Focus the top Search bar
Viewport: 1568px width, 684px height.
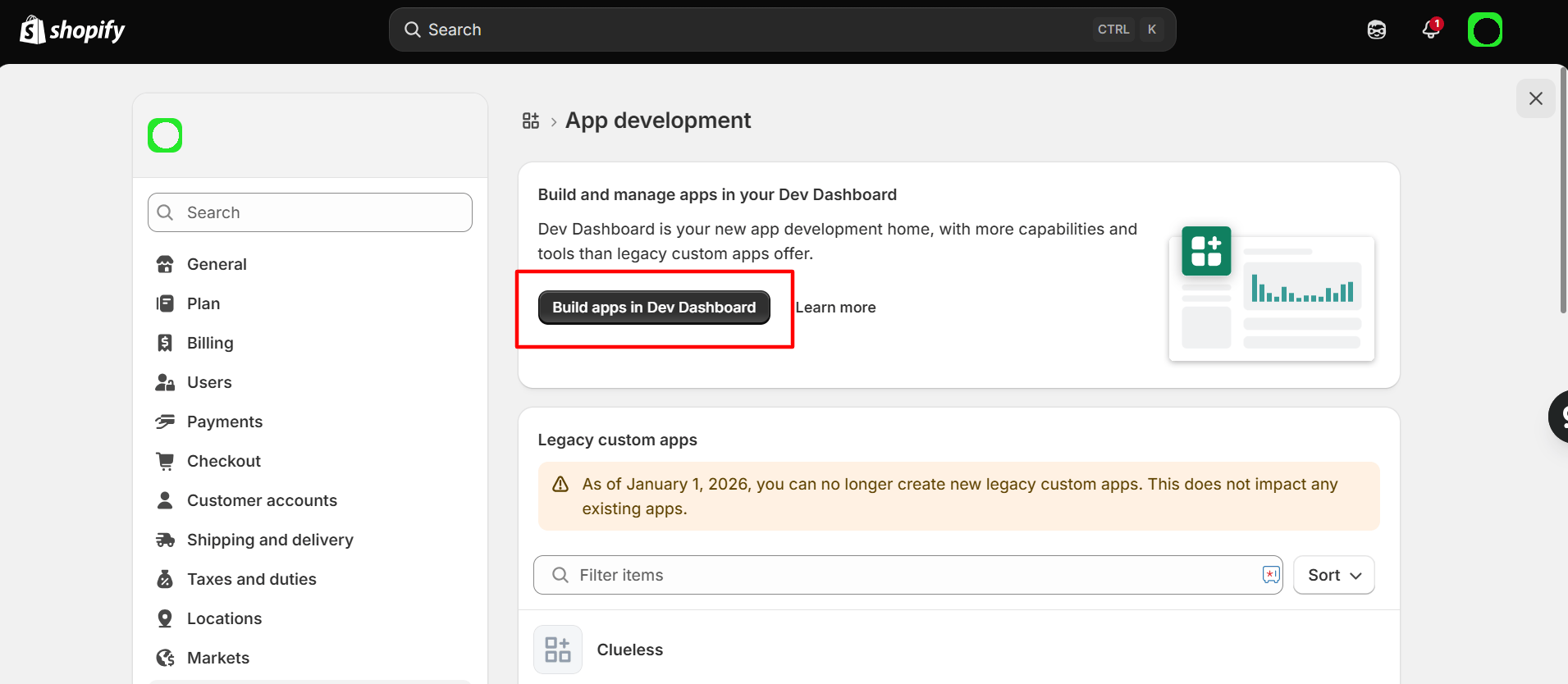(783, 30)
